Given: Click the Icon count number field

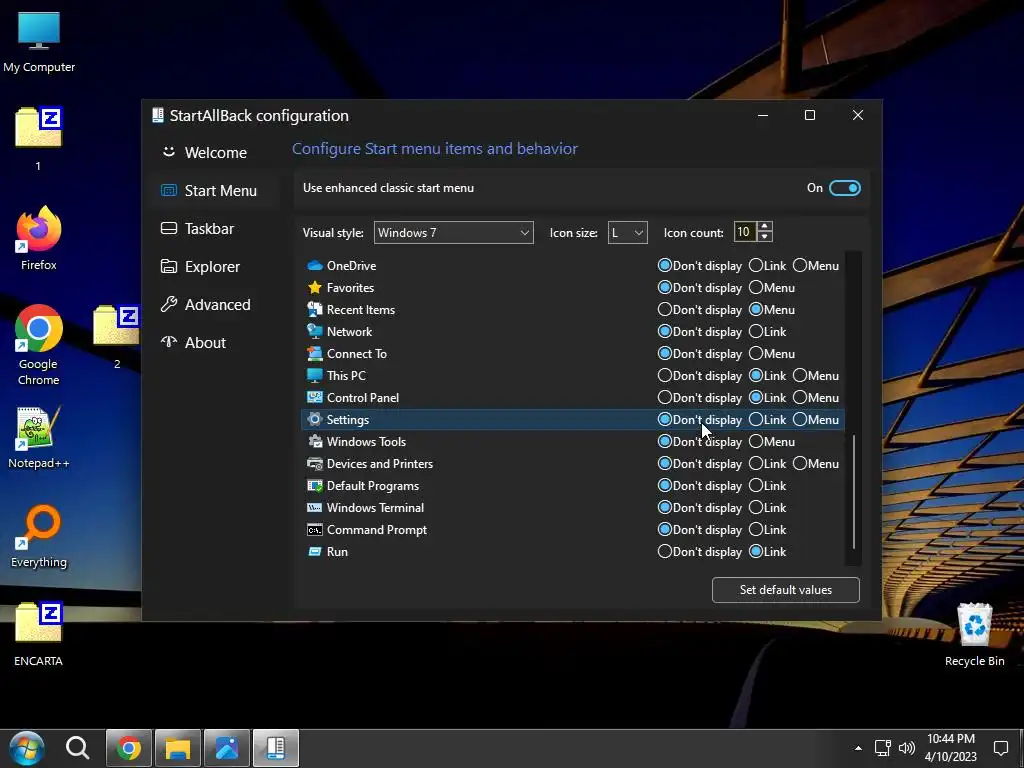Looking at the screenshot, I should click(x=744, y=232).
